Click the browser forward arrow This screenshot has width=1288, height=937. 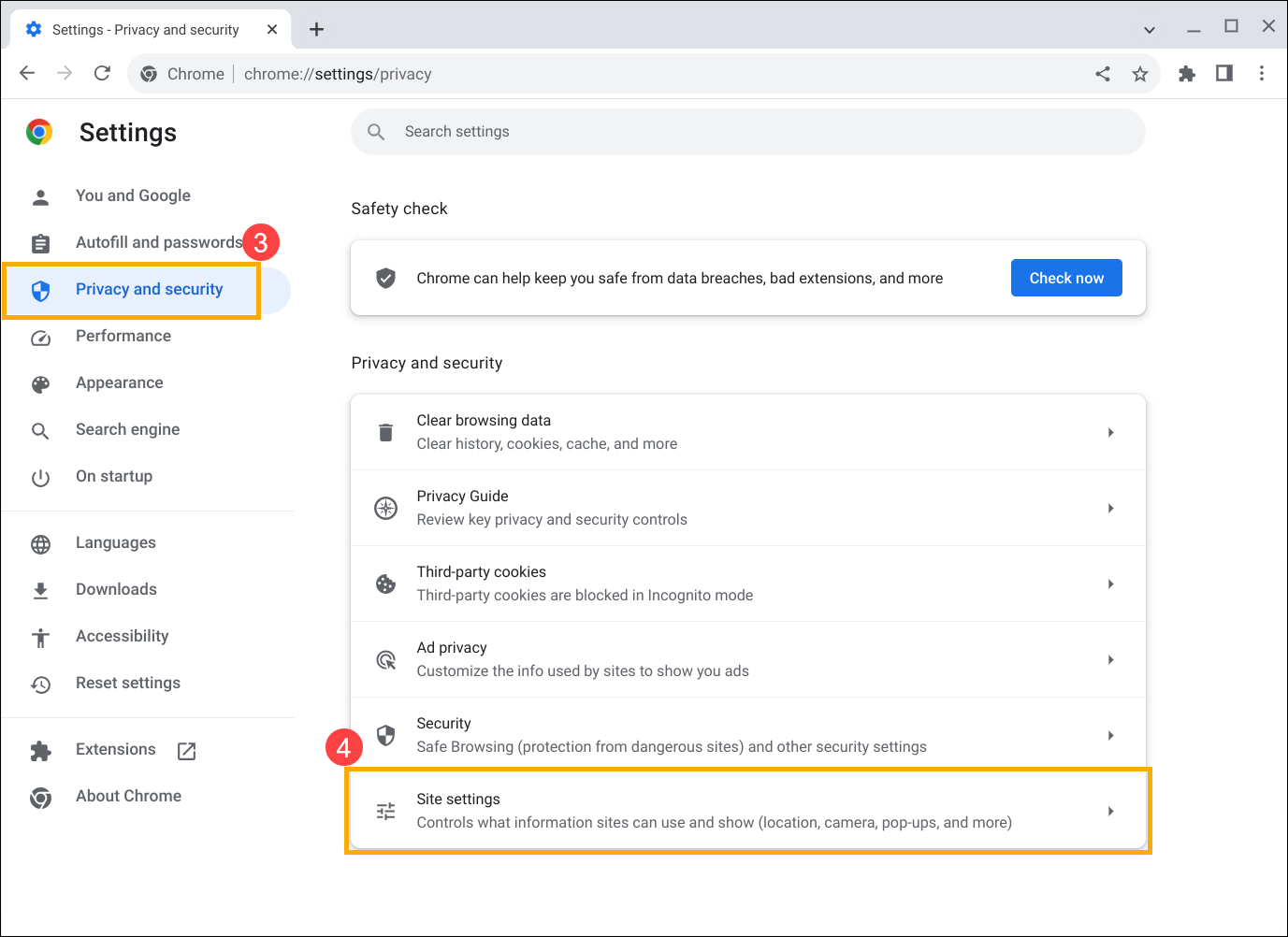click(x=65, y=73)
